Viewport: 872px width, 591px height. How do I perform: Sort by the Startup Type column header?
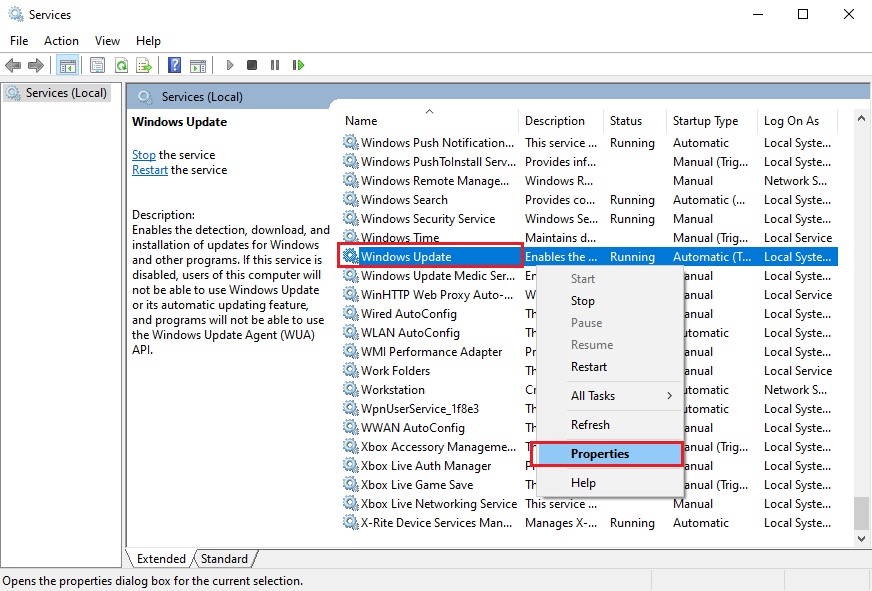[712, 121]
